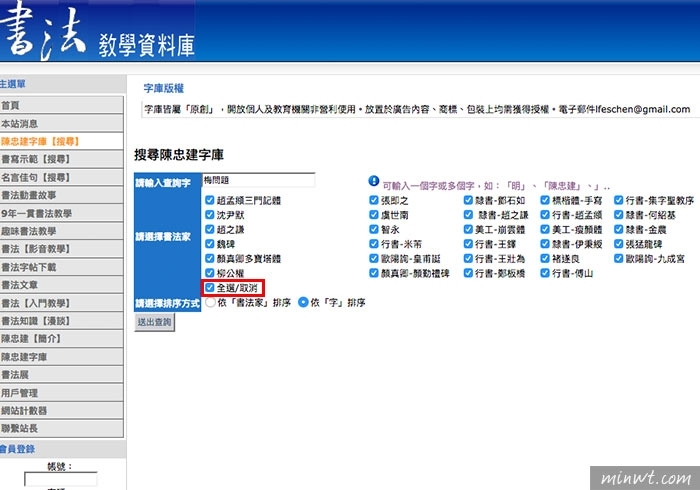Click the 帳號 login input field
This screenshot has height=490, width=700.
[x=60, y=480]
